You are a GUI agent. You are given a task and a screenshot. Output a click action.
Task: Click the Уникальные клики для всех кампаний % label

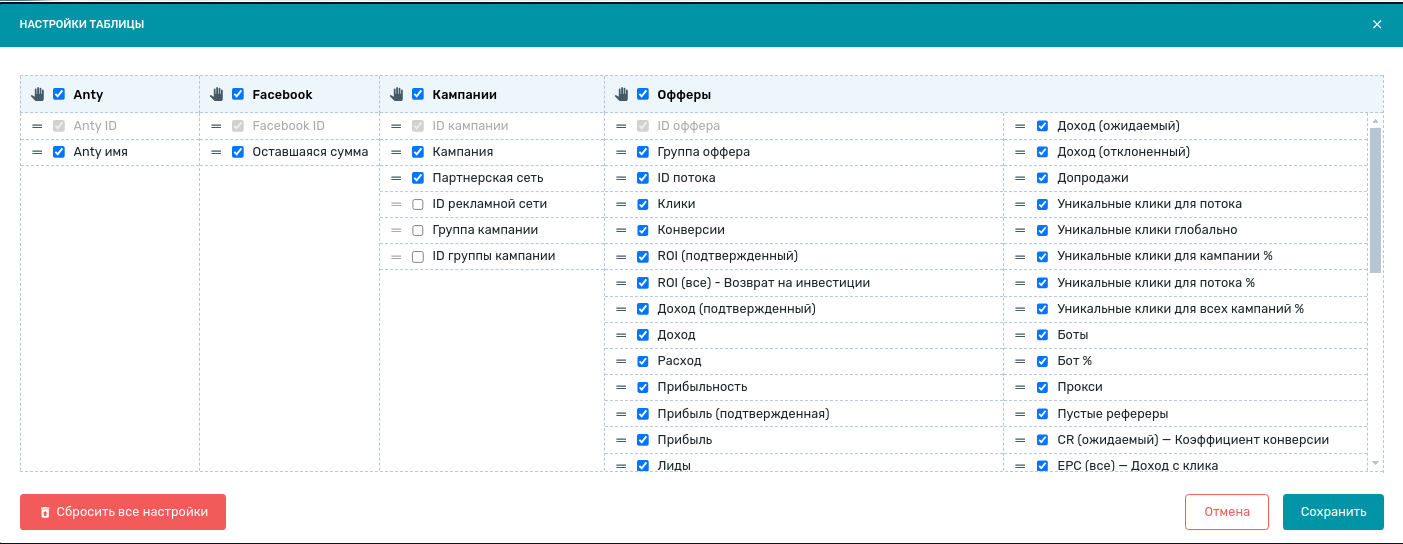click(1180, 309)
